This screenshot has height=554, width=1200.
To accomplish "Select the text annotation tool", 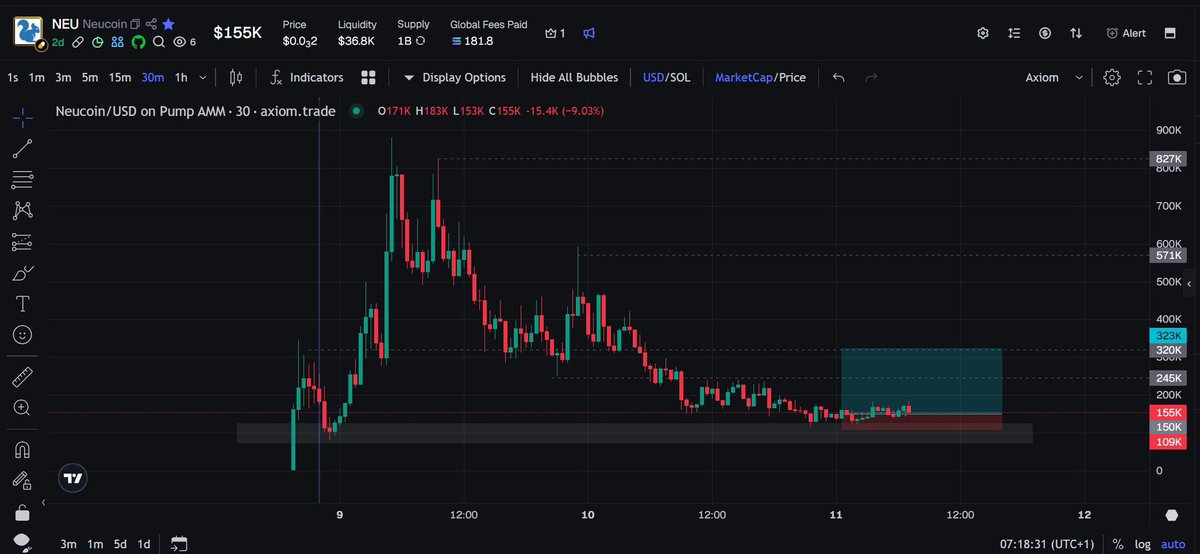I will (23, 303).
